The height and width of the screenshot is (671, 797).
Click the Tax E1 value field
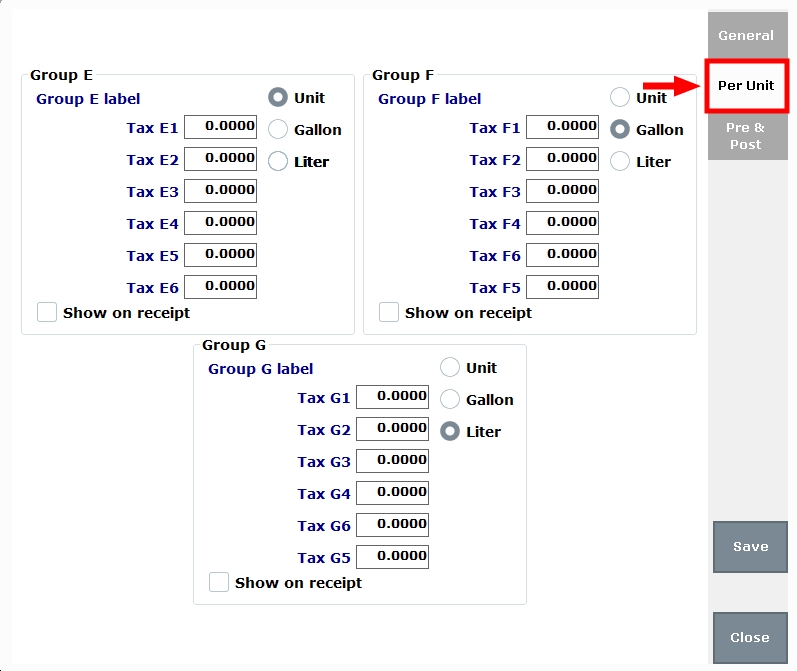coord(221,127)
